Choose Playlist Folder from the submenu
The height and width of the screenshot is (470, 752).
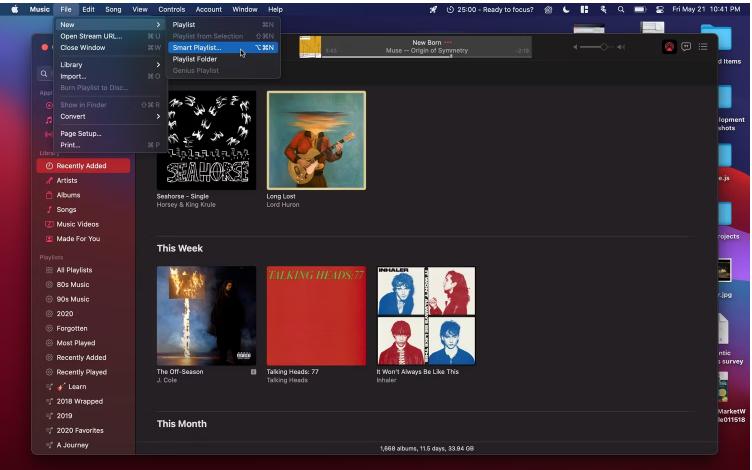[x=223, y=59]
